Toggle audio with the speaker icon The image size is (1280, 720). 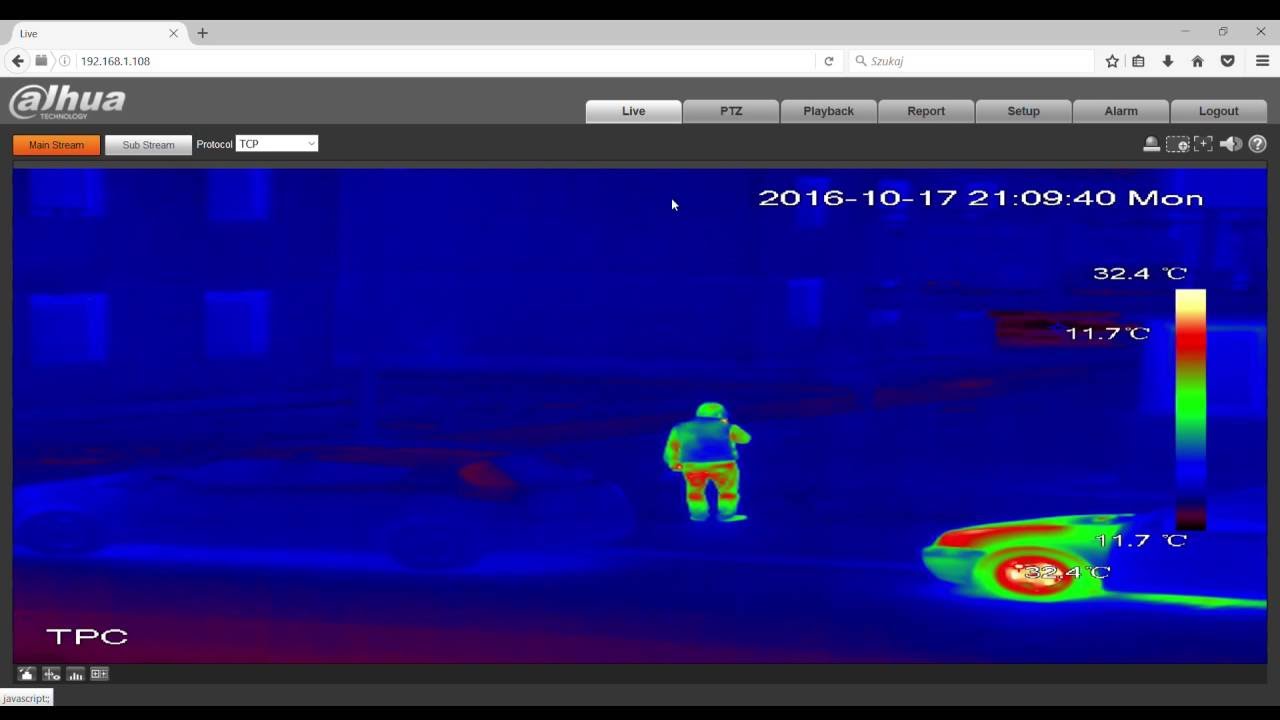tap(1231, 144)
